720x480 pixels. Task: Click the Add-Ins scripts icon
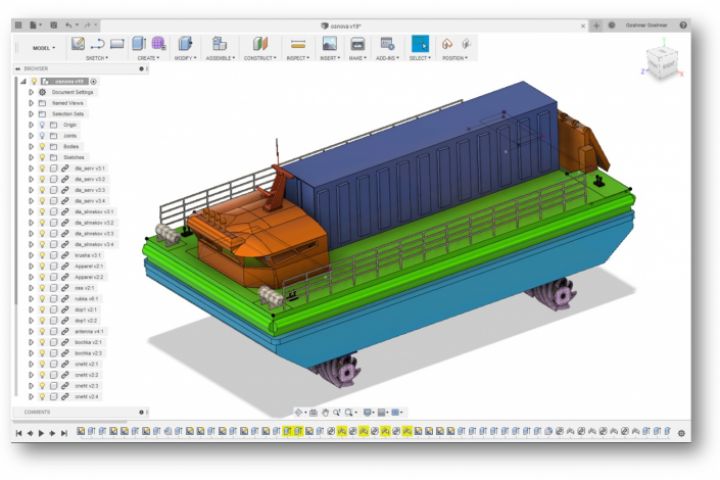387,44
